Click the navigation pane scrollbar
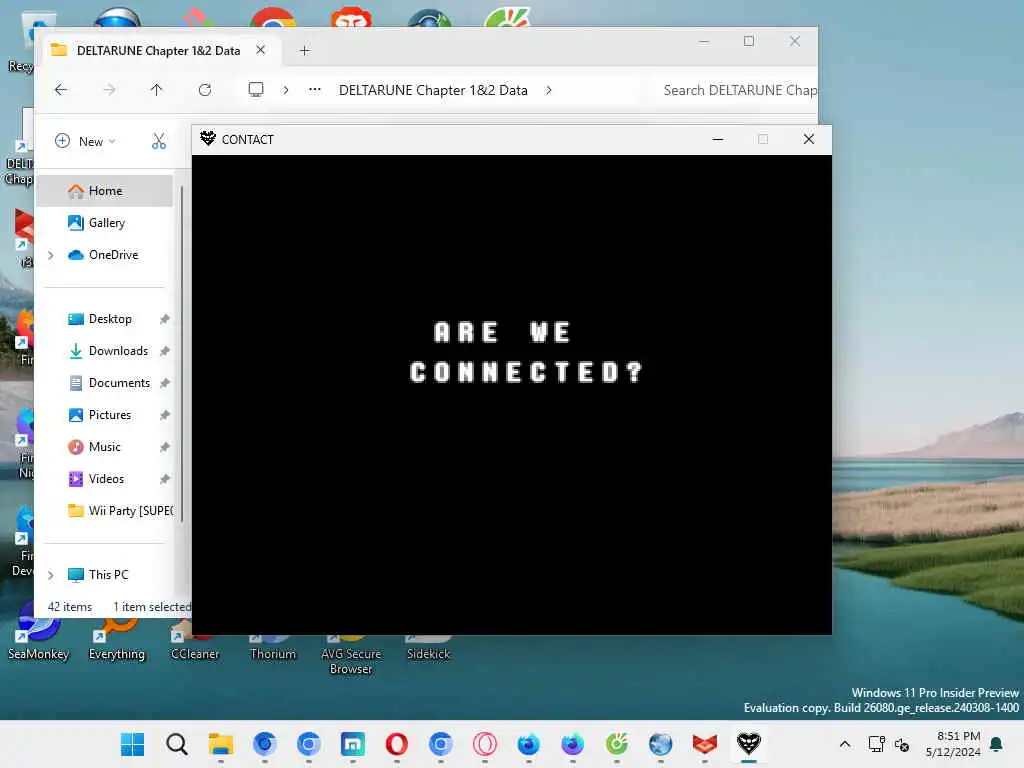This screenshot has width=1024, height=768. (182, 354)
